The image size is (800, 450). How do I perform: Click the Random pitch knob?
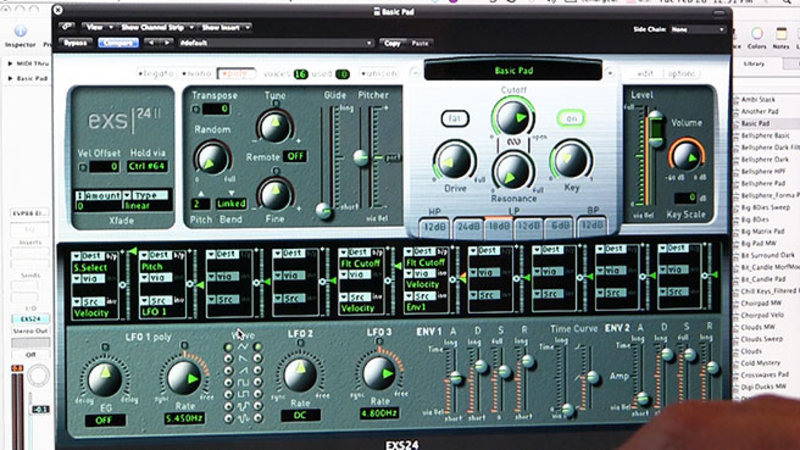211,158
